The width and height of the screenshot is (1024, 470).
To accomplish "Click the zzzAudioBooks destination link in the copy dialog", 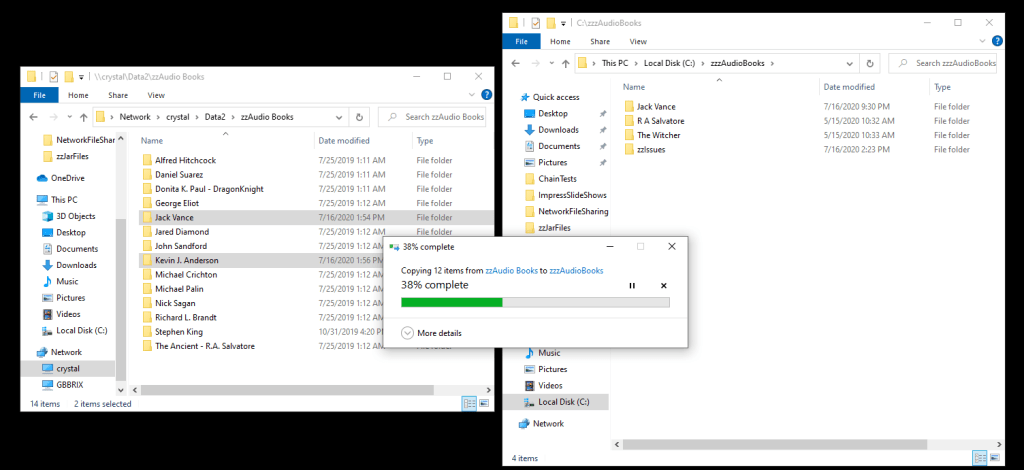I will (x=576, y=271).
